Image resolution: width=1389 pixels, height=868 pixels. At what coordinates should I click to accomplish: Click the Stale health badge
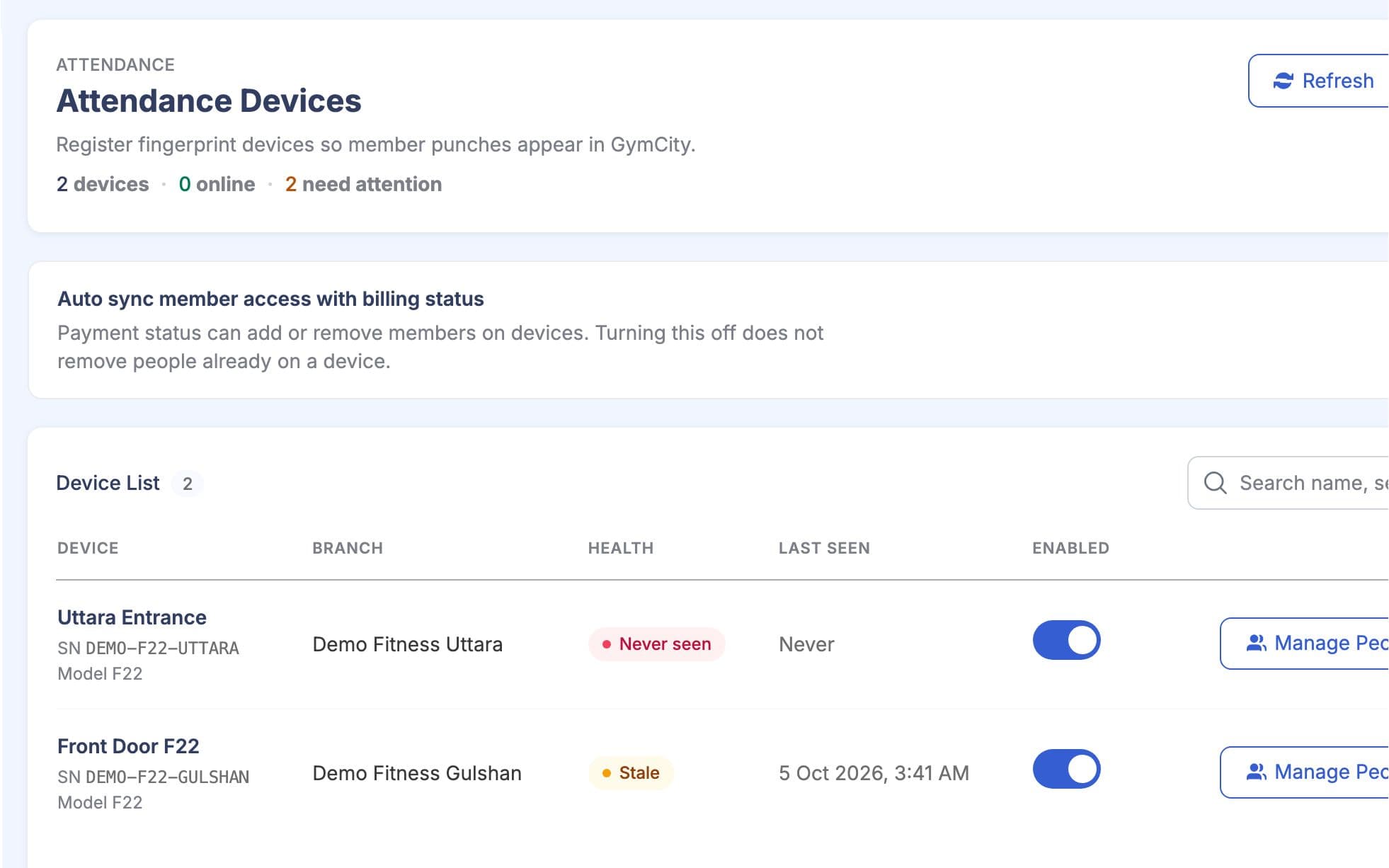pos(631,773)
